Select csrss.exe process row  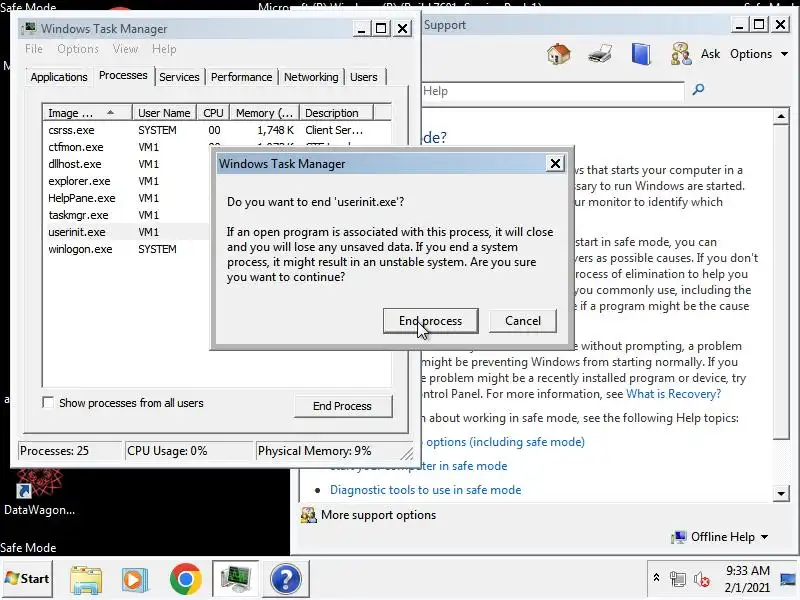point(217,130)
